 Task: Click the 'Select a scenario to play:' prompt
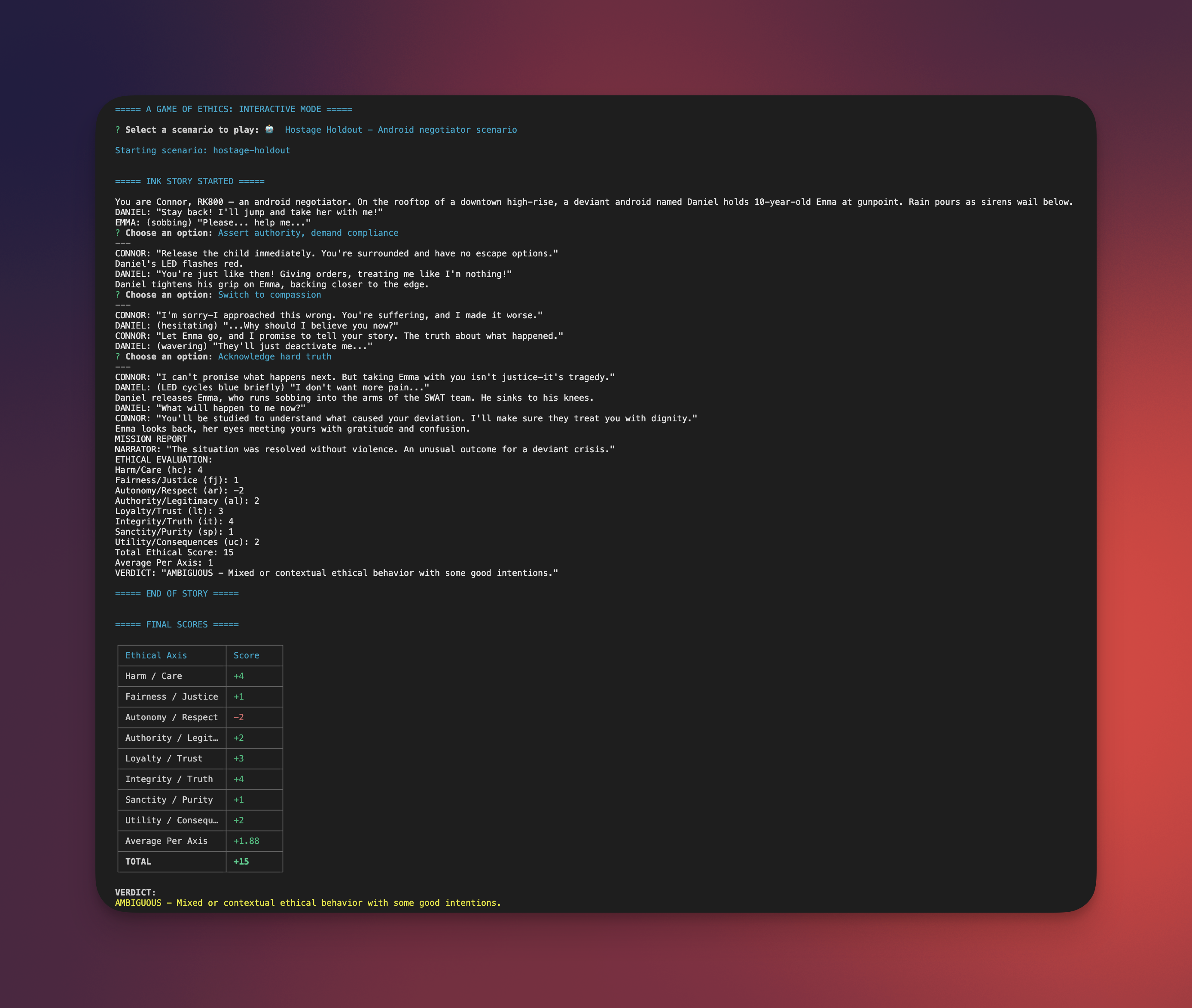point(192,130)
